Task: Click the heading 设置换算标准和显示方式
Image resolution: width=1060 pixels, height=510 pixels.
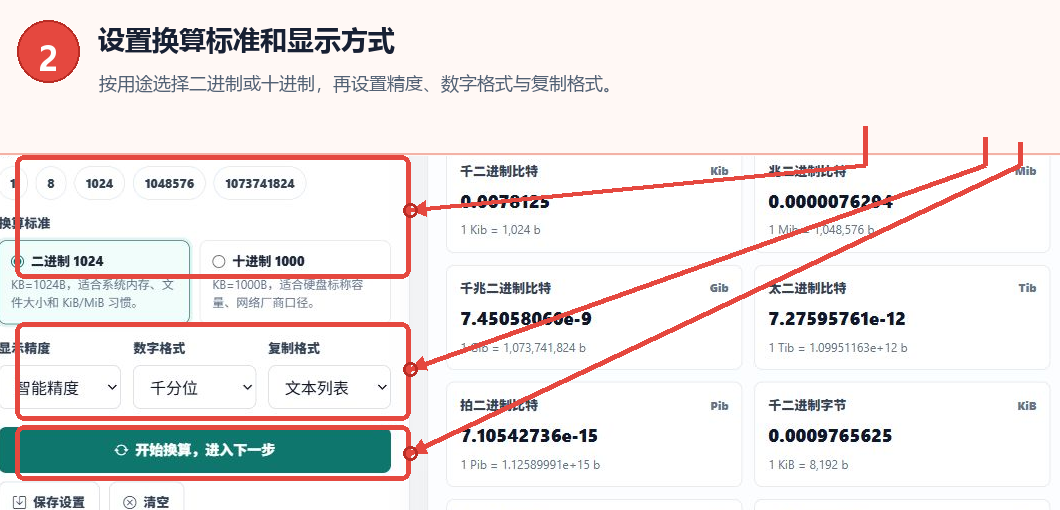Action: (246, 41)
